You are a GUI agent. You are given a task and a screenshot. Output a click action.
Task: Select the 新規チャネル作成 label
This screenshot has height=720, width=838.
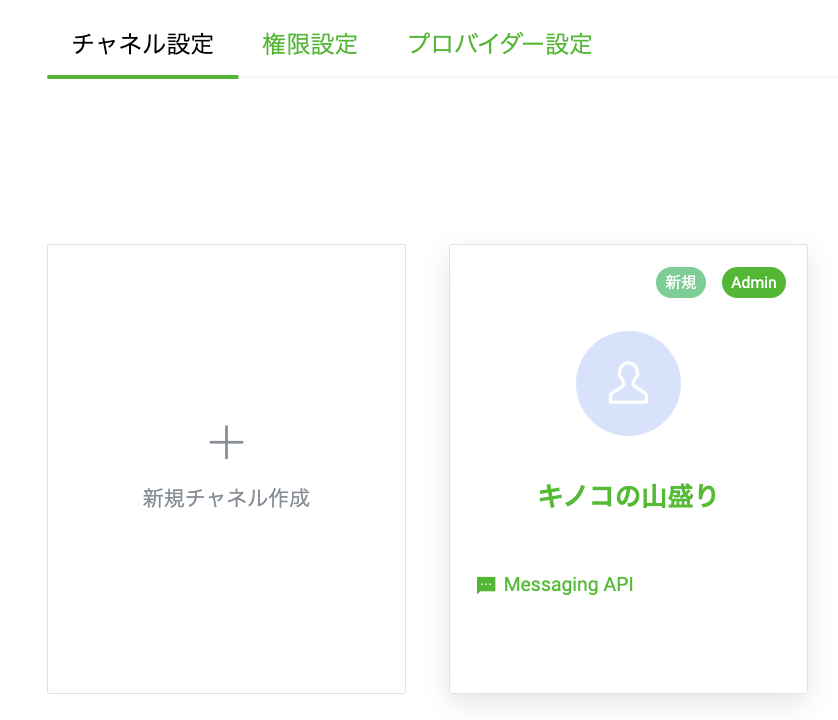[226, 498]
